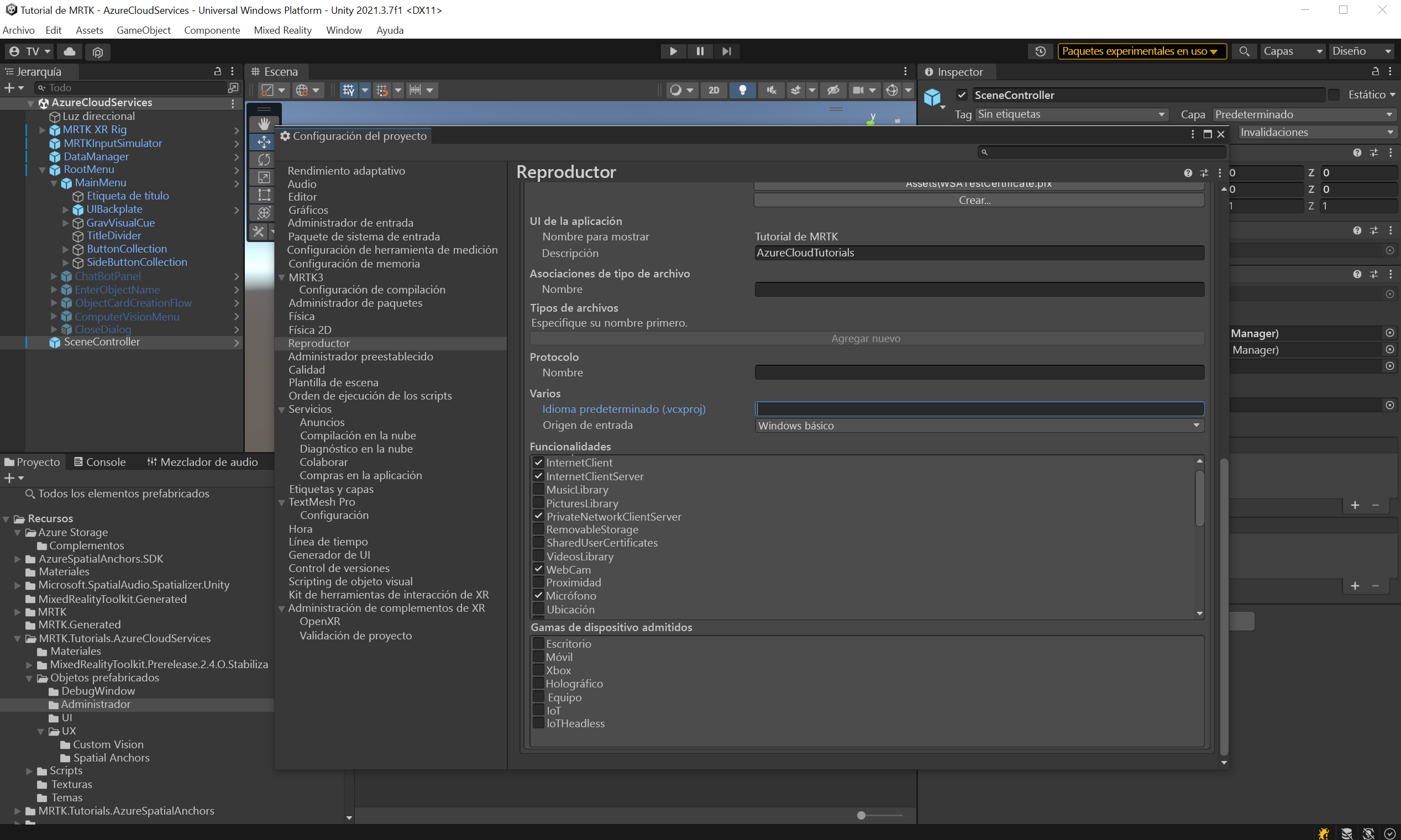The height and width of the screenshot is (840, 1401).
Task: Select the Hand tool in scene
Action: click(x=264, y=123)
